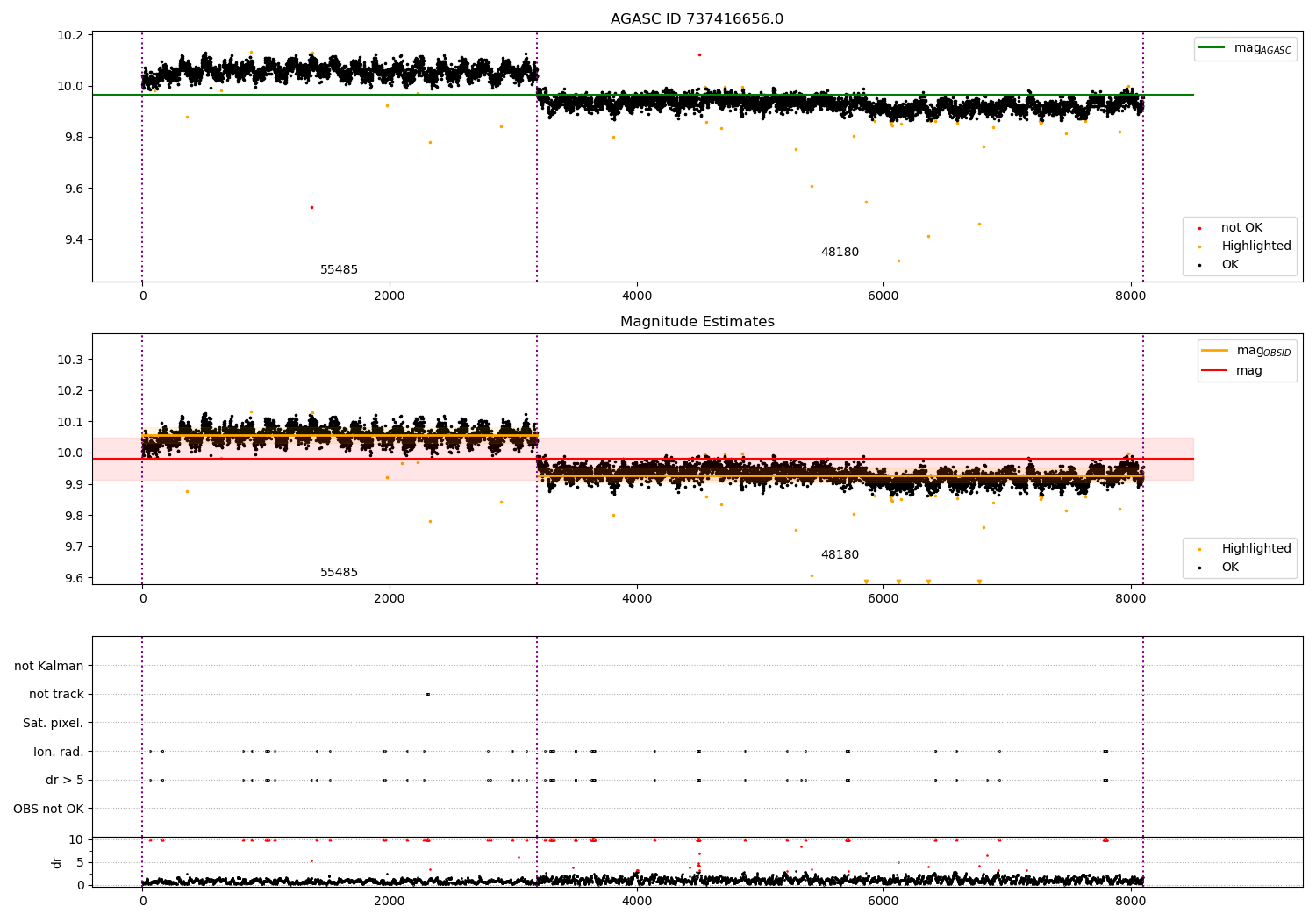Click x-axis tick '6000' under the Magnitude Estimates plot
This screenshot has width=1316, height=921.
[883, 599]
